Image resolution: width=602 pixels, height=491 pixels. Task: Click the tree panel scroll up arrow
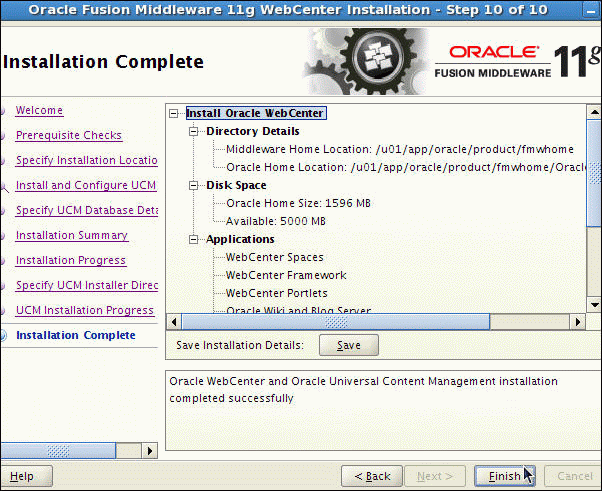pos(594,112)
